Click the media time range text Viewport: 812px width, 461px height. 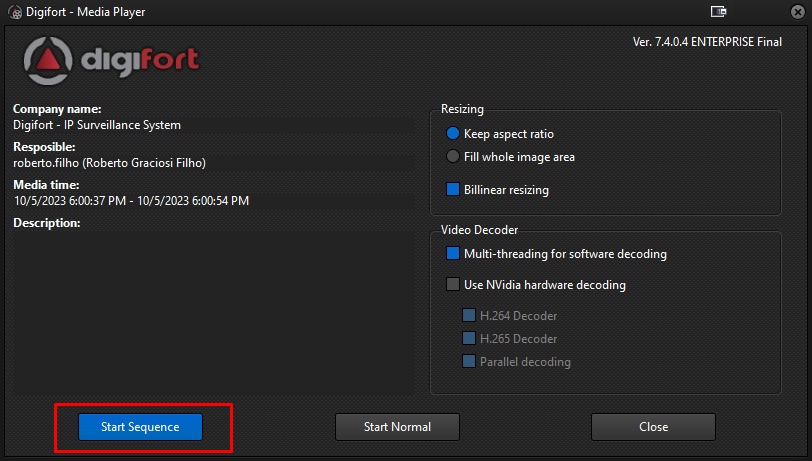(131, 201)
